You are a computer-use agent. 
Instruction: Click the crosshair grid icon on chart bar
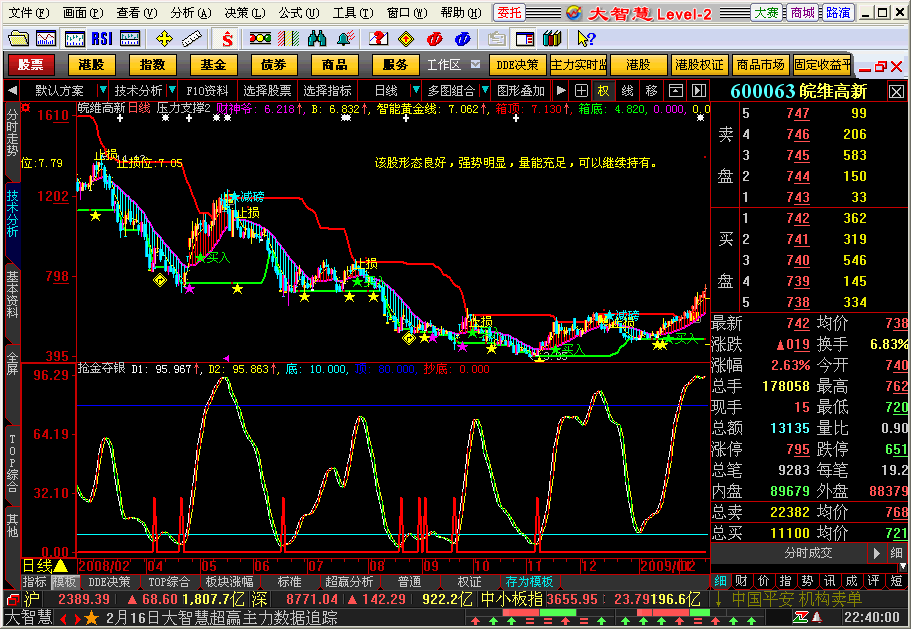pos(581,91)
